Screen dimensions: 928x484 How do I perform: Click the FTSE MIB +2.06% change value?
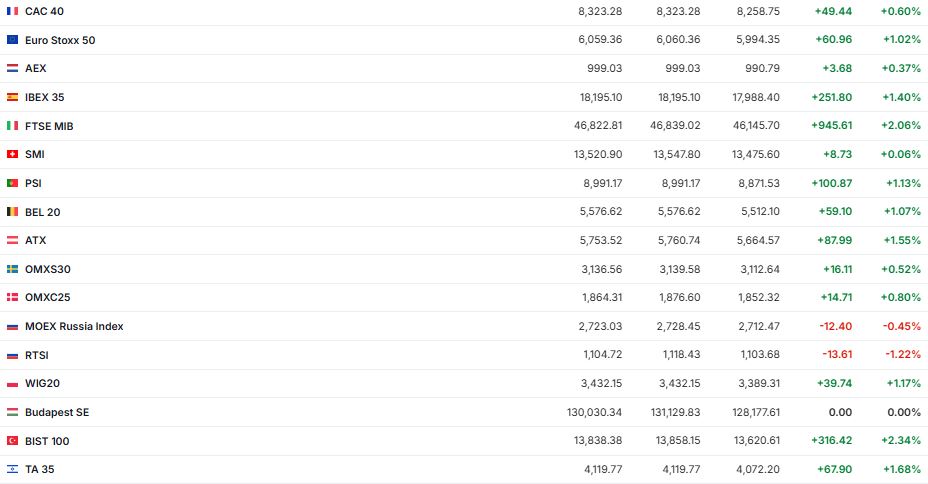pyautogui.click(x=902, y=126)
